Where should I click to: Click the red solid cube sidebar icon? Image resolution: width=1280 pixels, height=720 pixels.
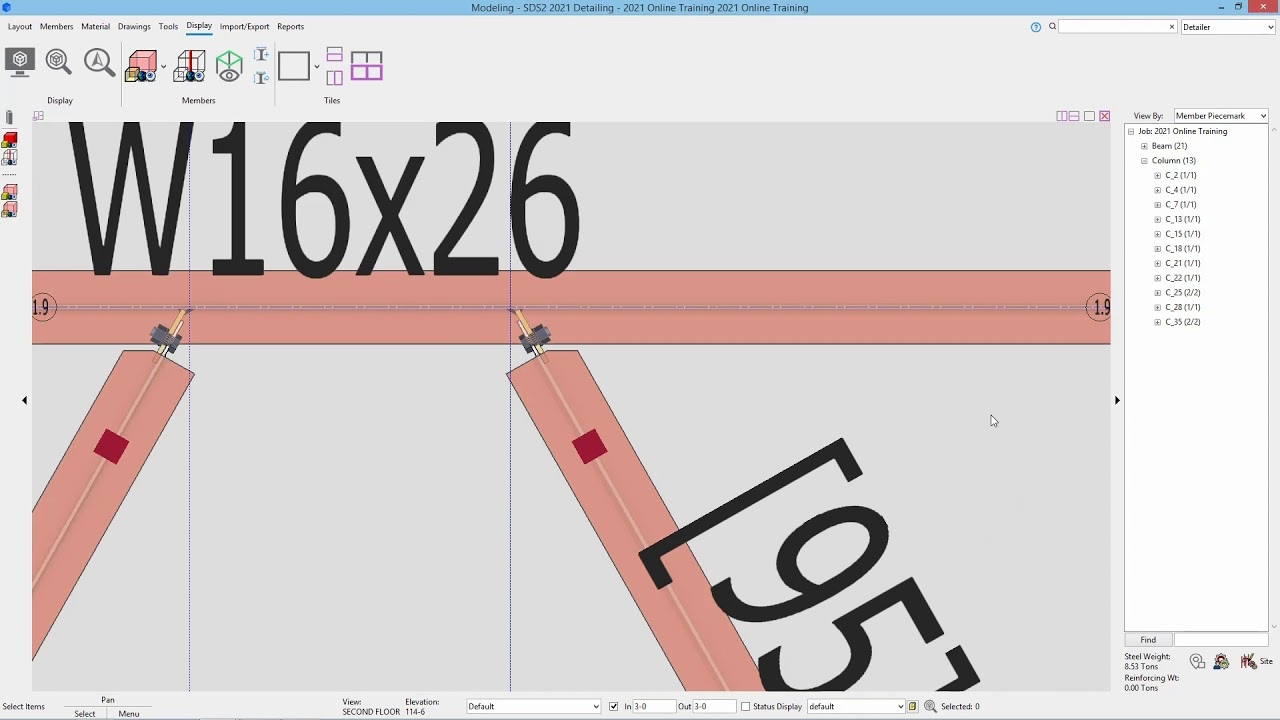(9, 140)
